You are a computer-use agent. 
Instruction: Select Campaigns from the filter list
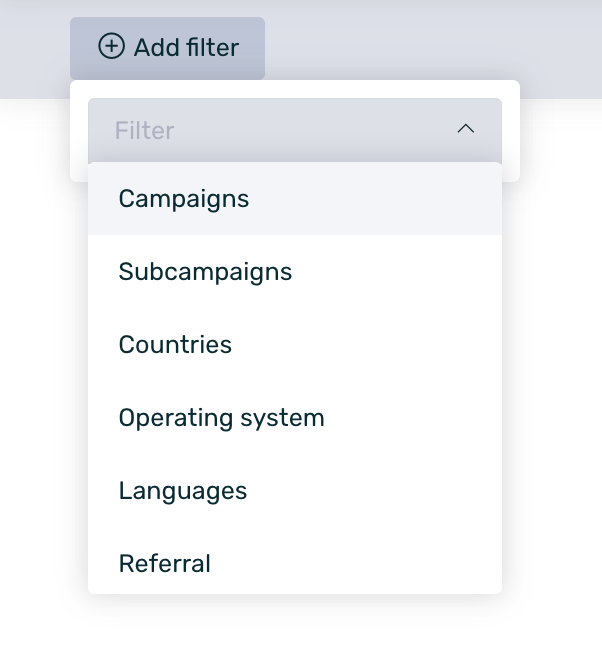(184, 199)
